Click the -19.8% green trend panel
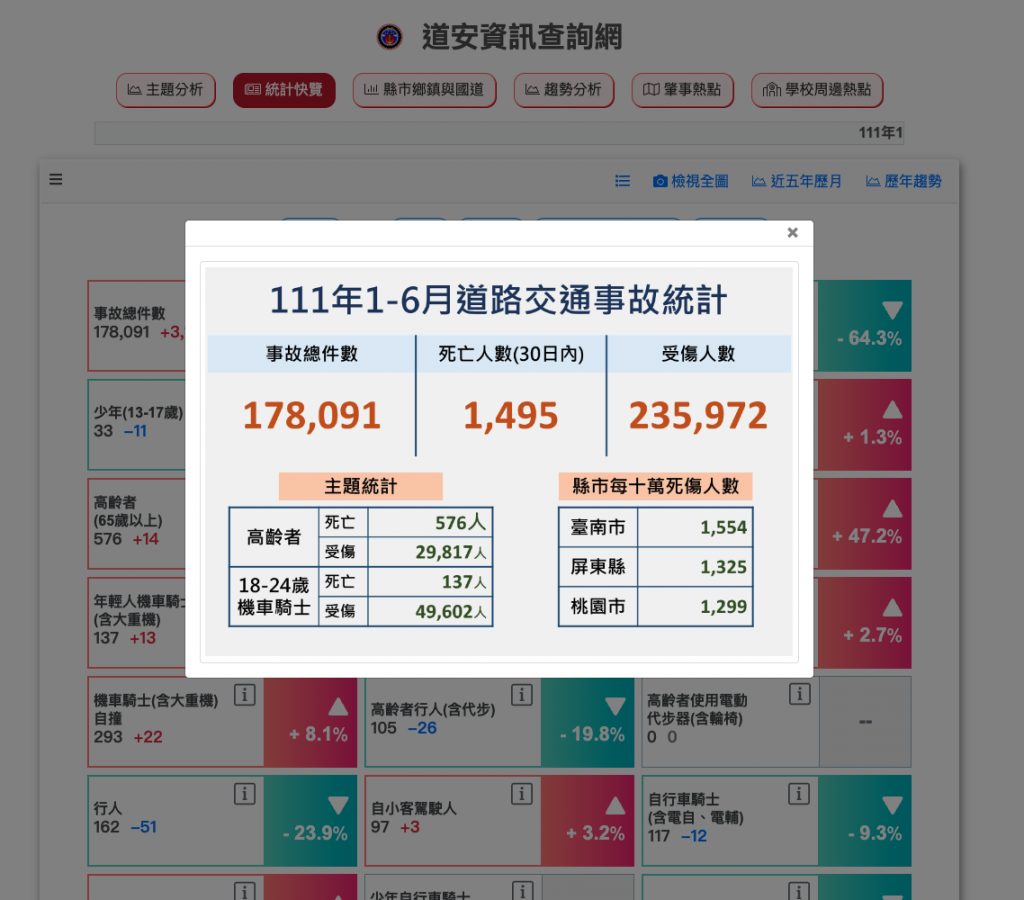 point(588,722)
